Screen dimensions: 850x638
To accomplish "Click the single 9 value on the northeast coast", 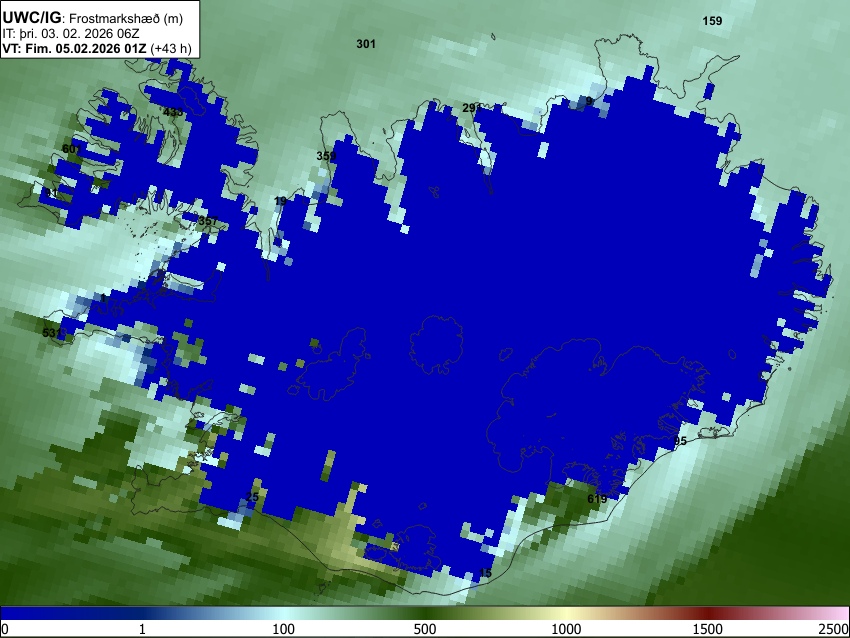I will (589, 101).
